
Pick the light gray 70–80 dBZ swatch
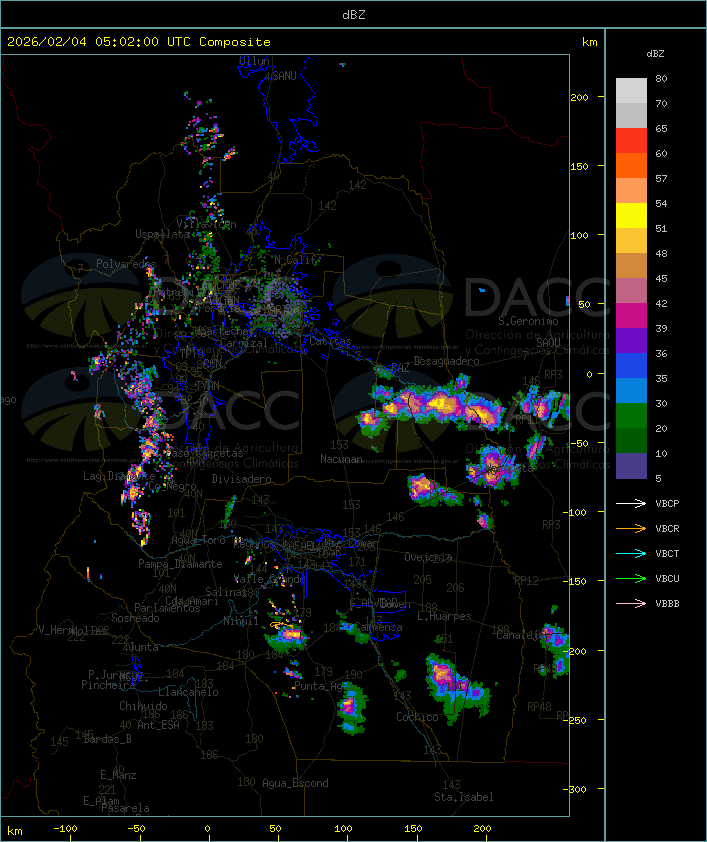631,90
